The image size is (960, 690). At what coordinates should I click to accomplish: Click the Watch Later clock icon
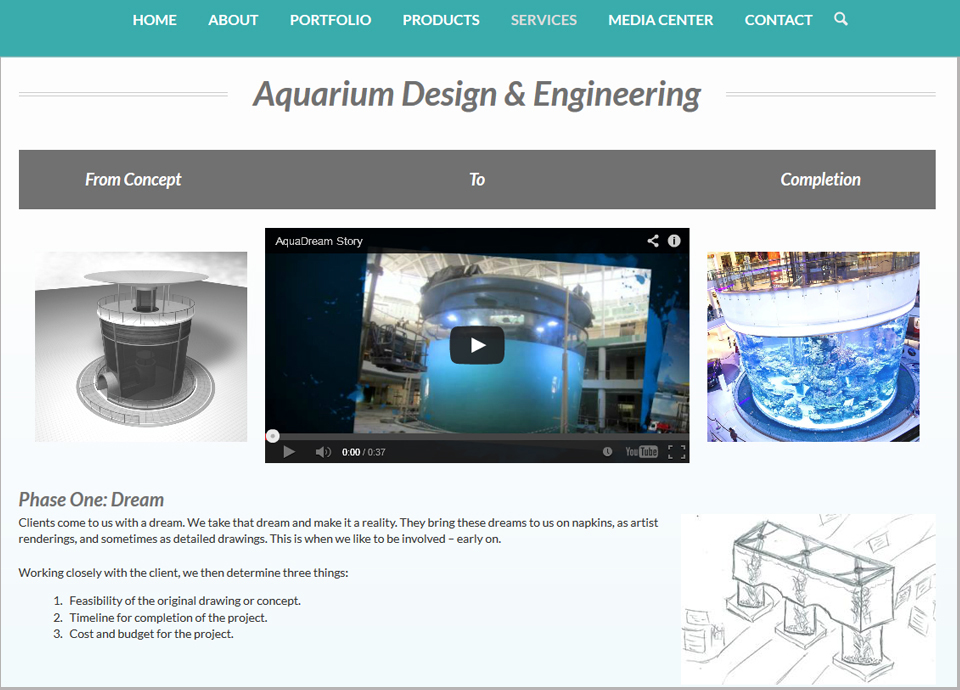pyautogui.click(x=607, y=452)
